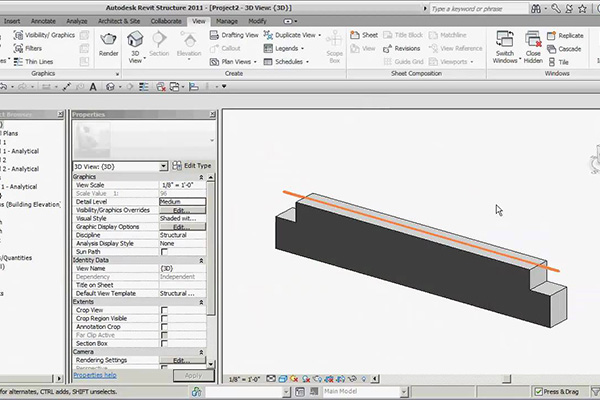Click the Switch Windows icon

point(505,39)
